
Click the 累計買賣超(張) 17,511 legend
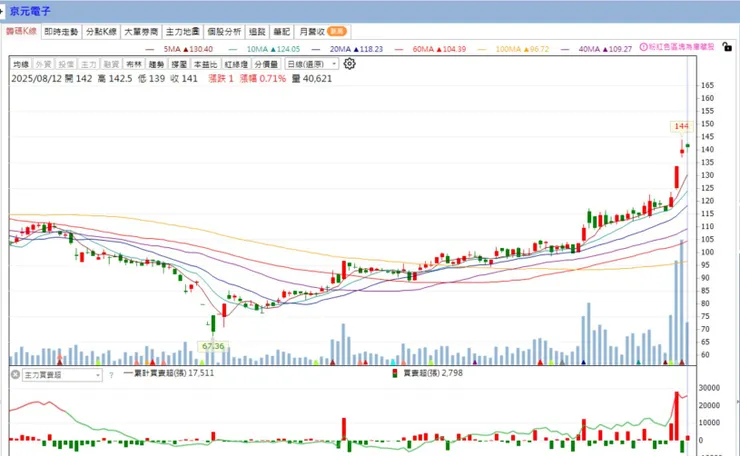[169, 373]
